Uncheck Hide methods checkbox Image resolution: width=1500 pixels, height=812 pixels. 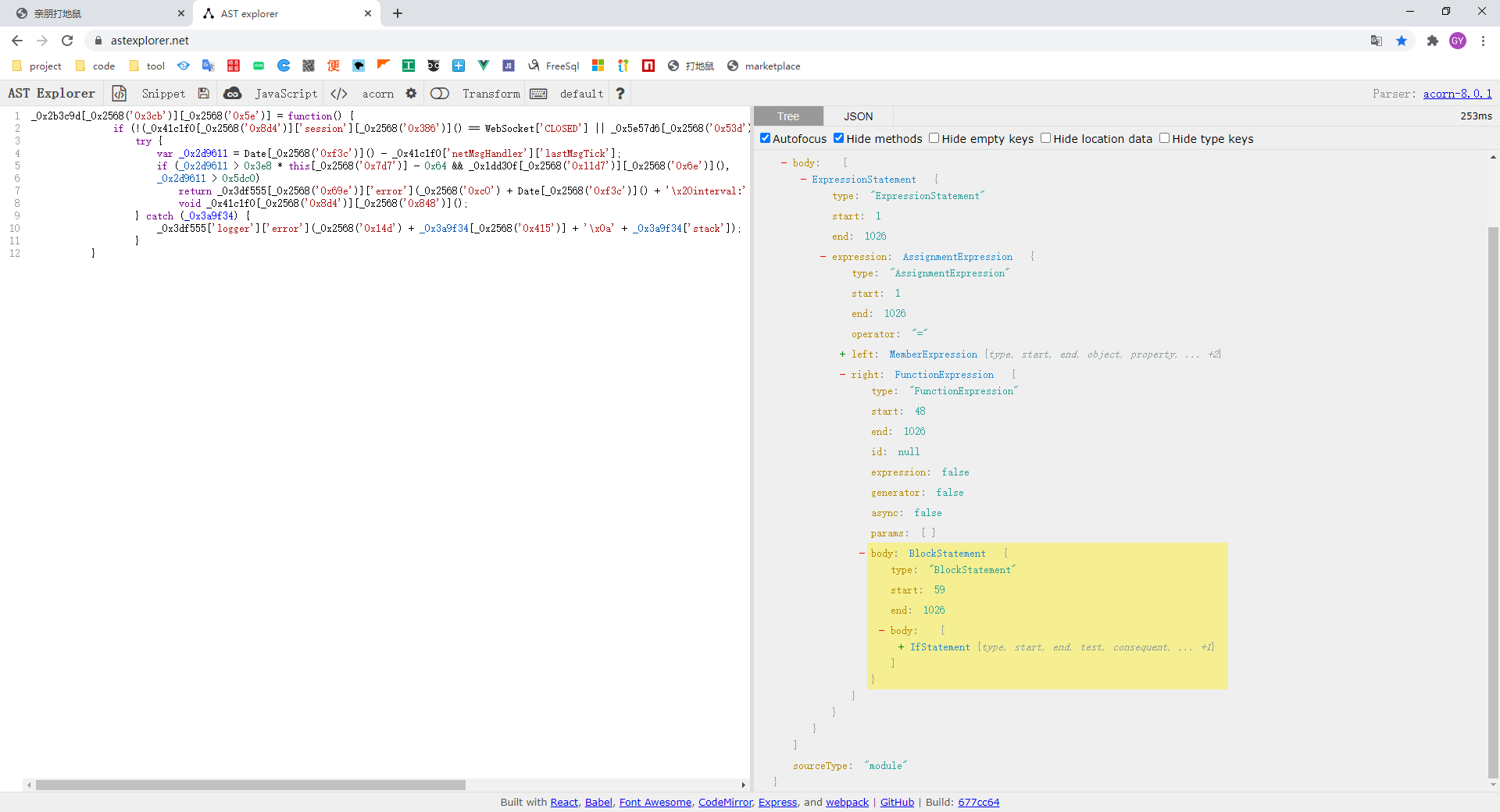(x=838, y=138)
